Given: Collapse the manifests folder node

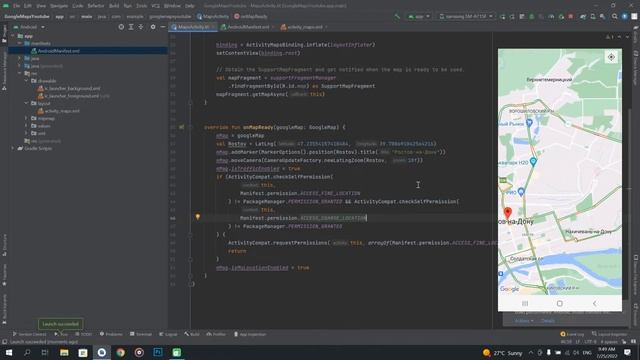Looking at the screenshot, I should click(19, 43).
